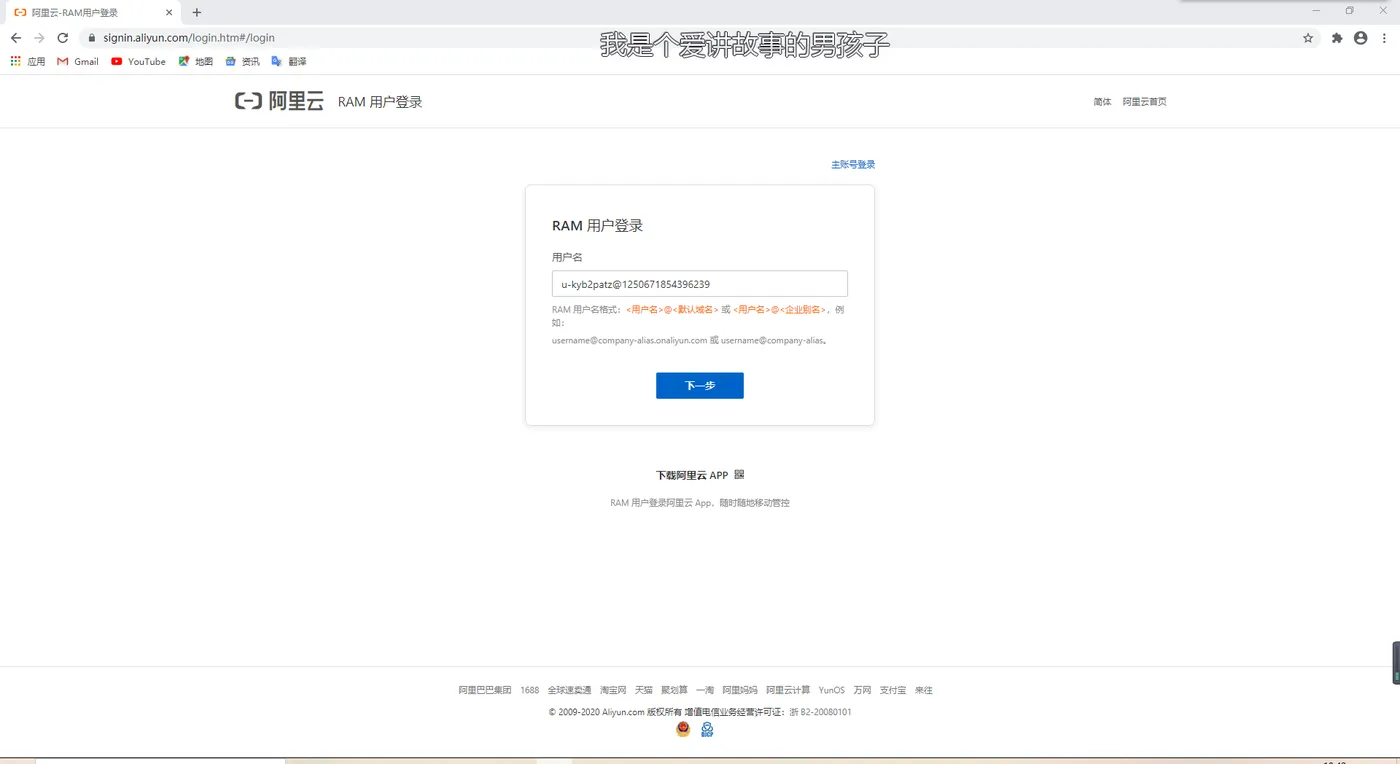This screenshot has width=1400, height=764.
Task: Click the padlock site info icon
Action: 92,38
